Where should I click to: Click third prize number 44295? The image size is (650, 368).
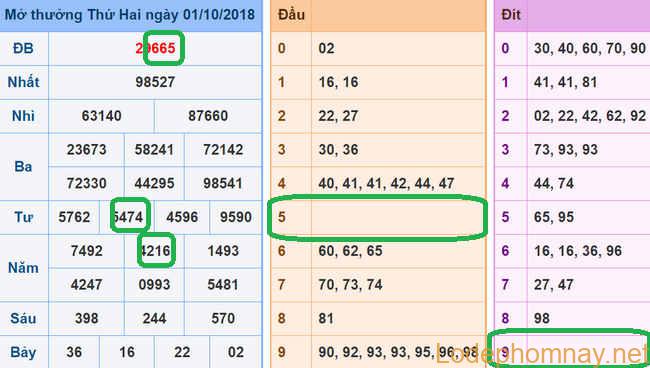pyautogui.click(x=154, y=183)
